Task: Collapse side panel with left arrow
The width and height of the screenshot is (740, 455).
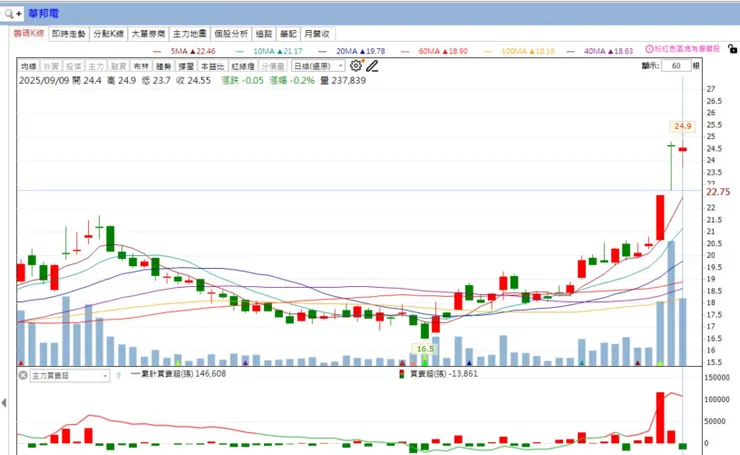Action: pos(4,403)
